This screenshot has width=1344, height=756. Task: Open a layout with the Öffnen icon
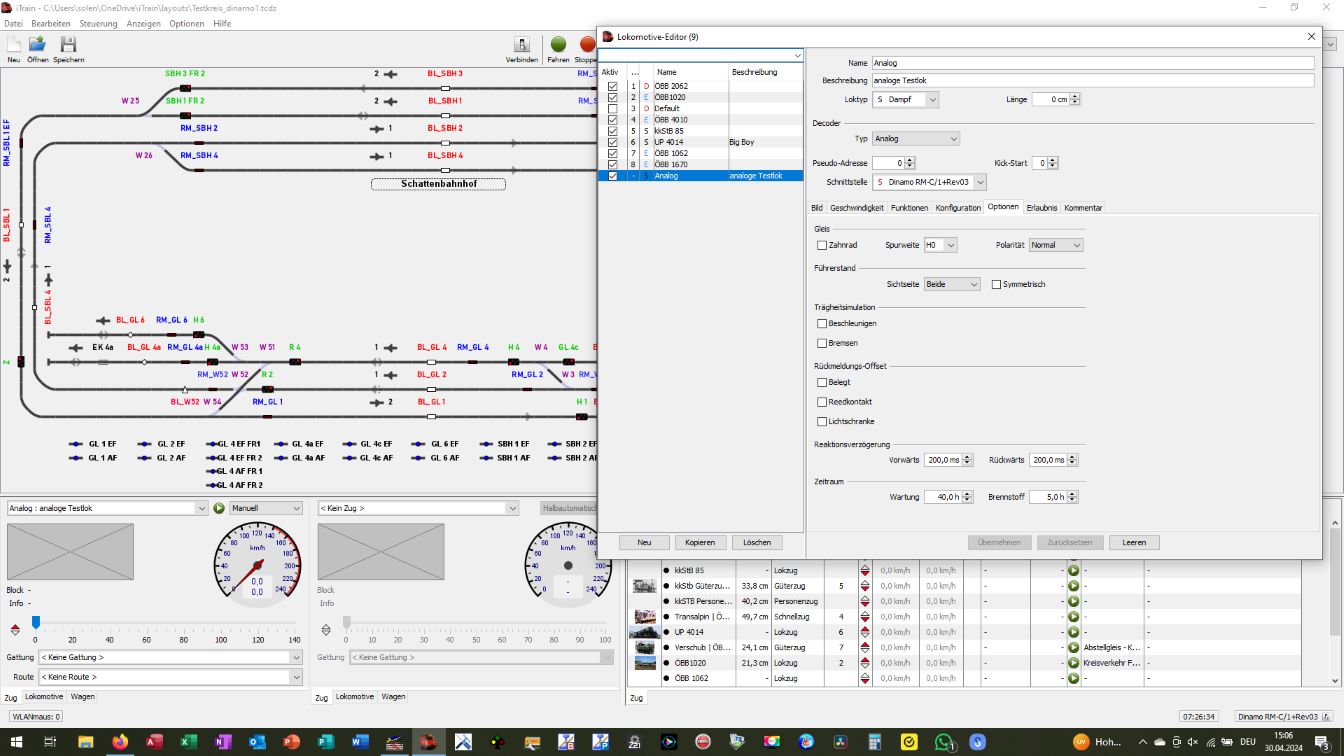tap(37, 45)
